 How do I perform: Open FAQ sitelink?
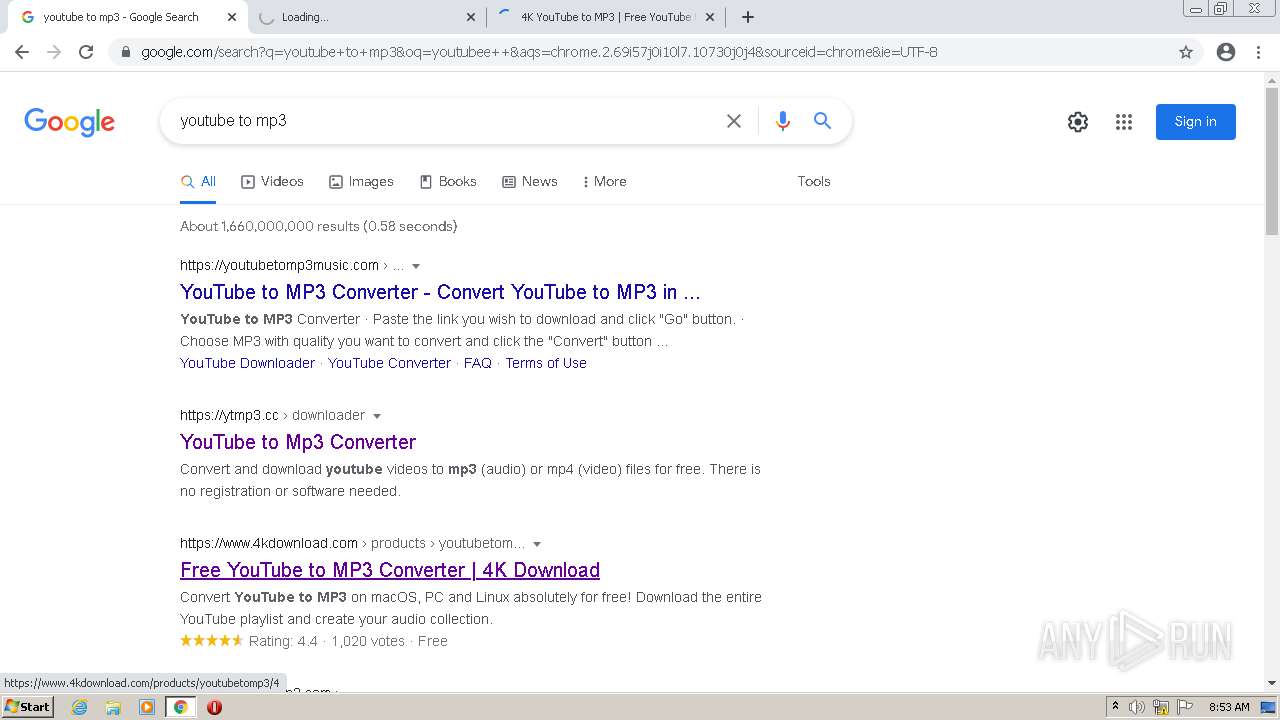coord(478,363)
